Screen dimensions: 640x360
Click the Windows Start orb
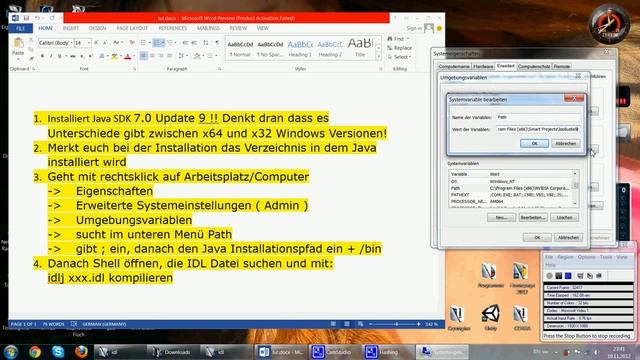coord(11,351)
